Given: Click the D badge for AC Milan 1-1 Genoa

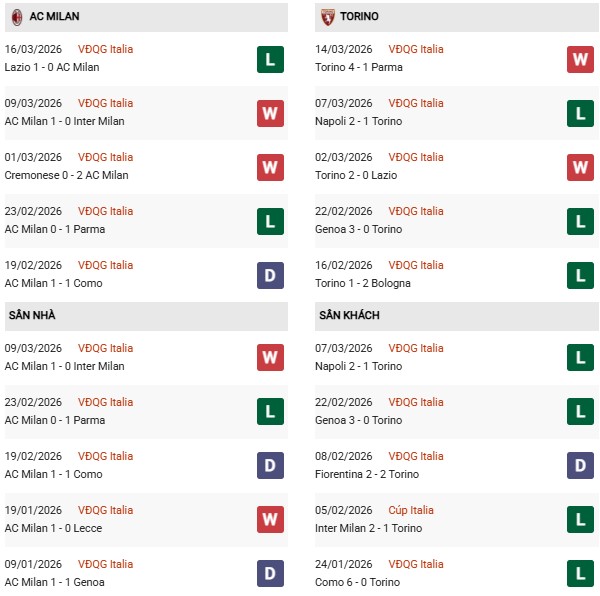Looking at the screenshot, I should tap(270, 574).
